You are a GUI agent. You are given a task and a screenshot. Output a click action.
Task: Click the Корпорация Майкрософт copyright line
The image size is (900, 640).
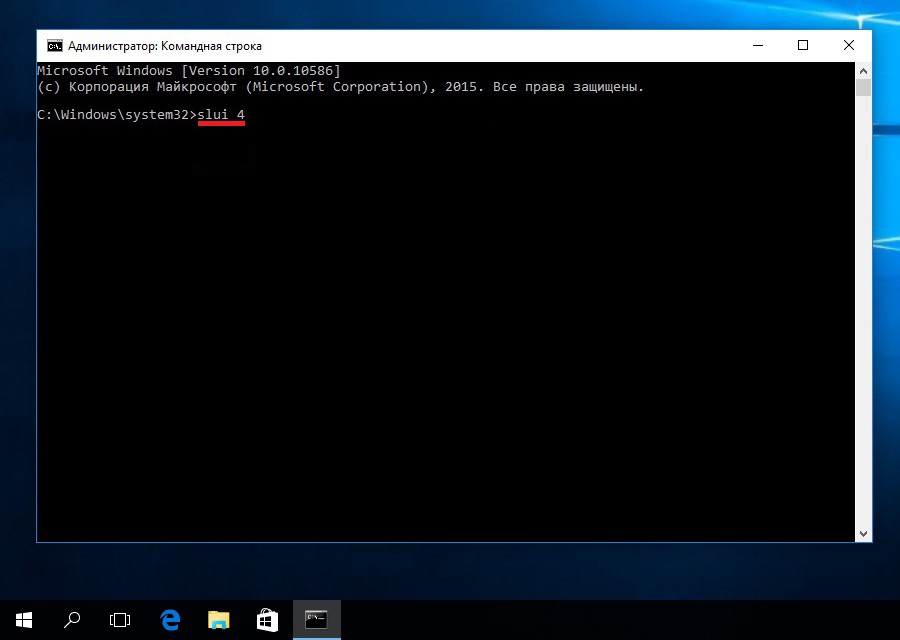pyautogui.click(x=340, y=87)
